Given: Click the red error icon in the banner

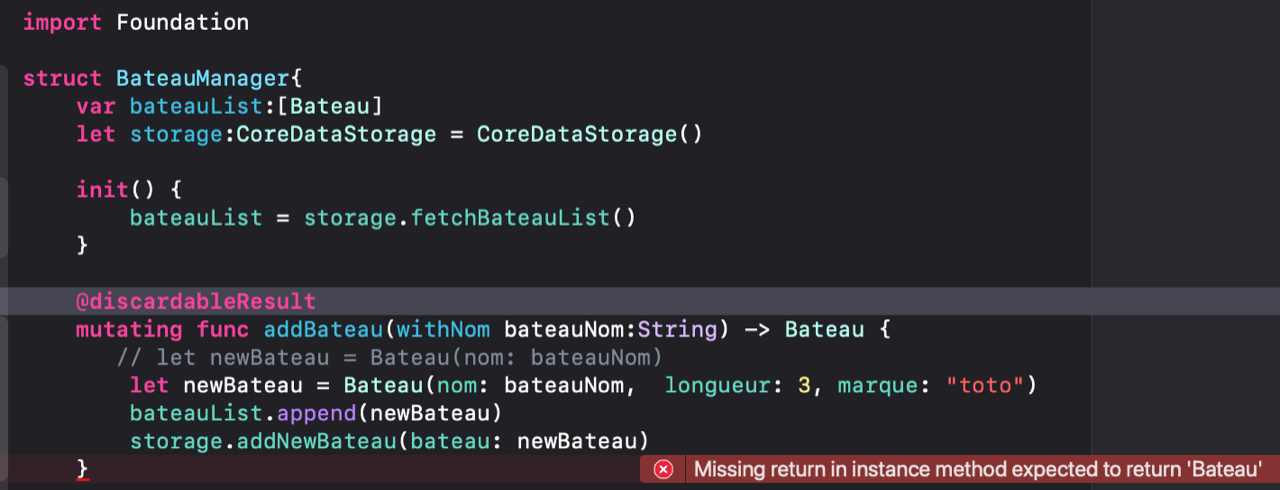Looking at the screenshot, I should pyautogui.click(x=663, y=469).
